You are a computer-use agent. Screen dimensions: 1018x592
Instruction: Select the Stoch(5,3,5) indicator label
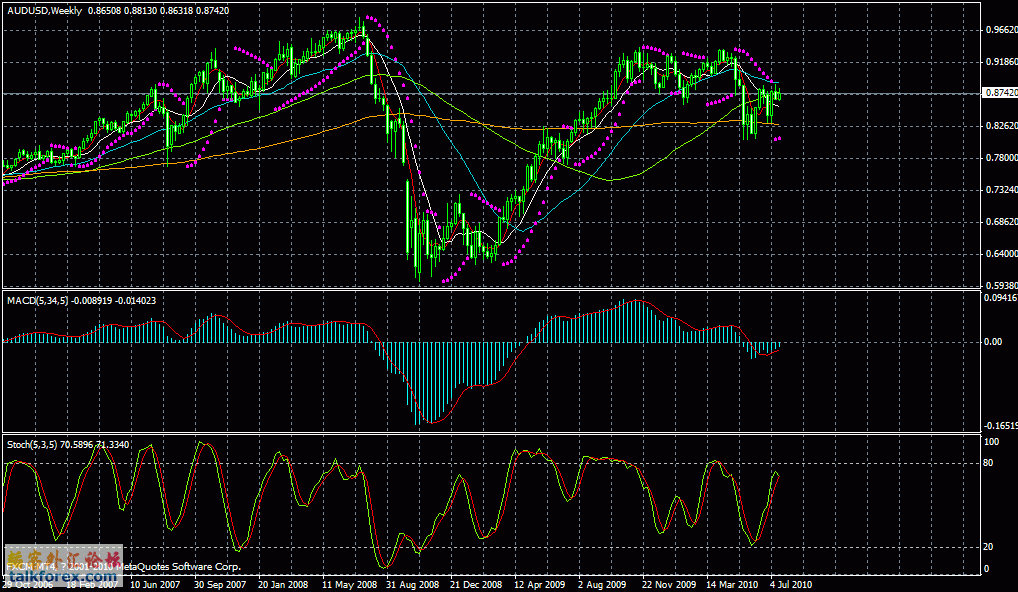pyautogui.click(x=32, y=445)
